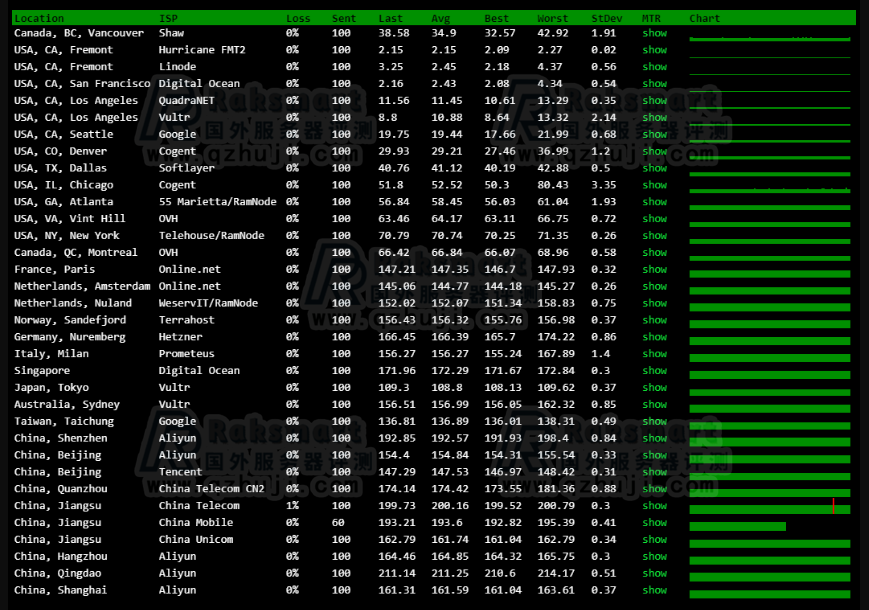Click the 'China, Hangzhou' location cell
Screen dimensions: 869x610
pos(60,556)
